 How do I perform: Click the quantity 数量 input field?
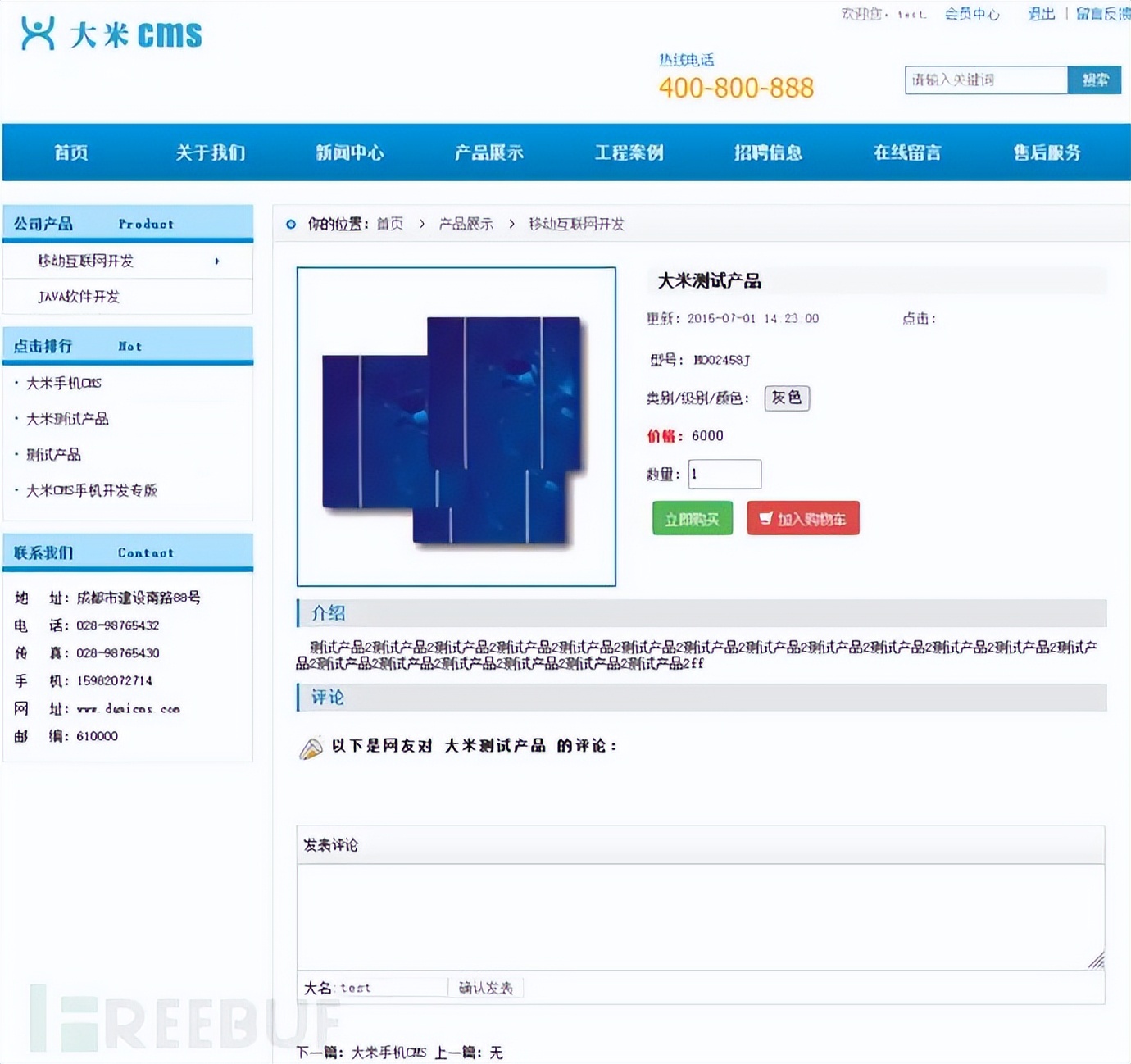click(724, 474)
